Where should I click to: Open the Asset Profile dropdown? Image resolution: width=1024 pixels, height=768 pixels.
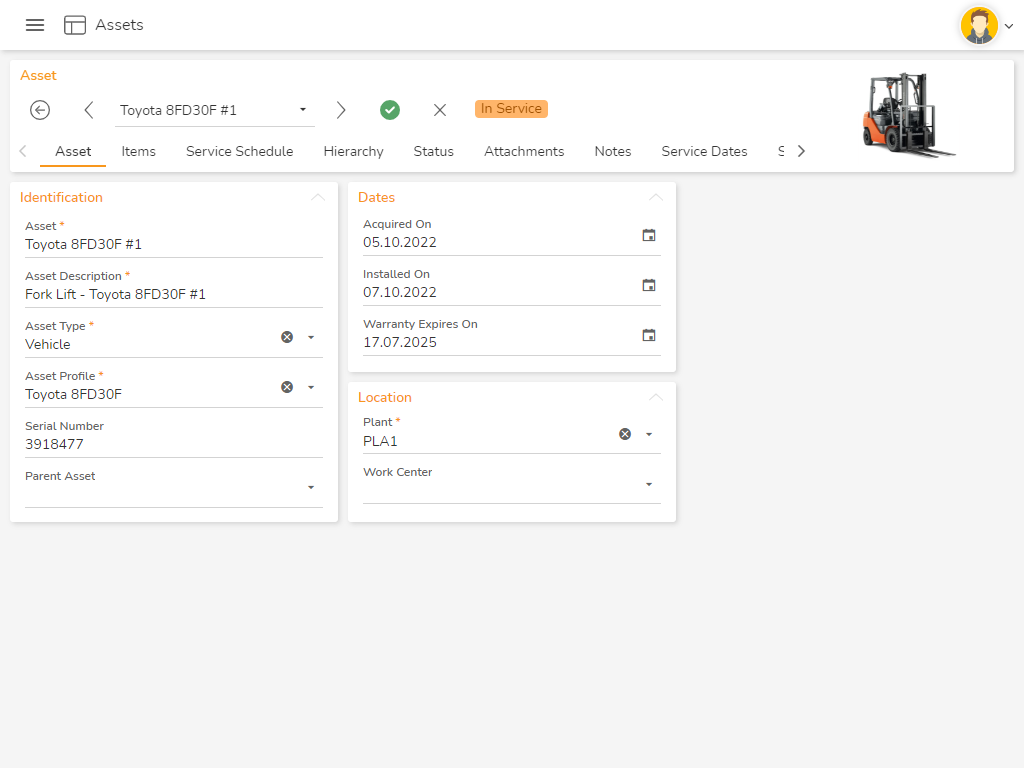point(311,387)
